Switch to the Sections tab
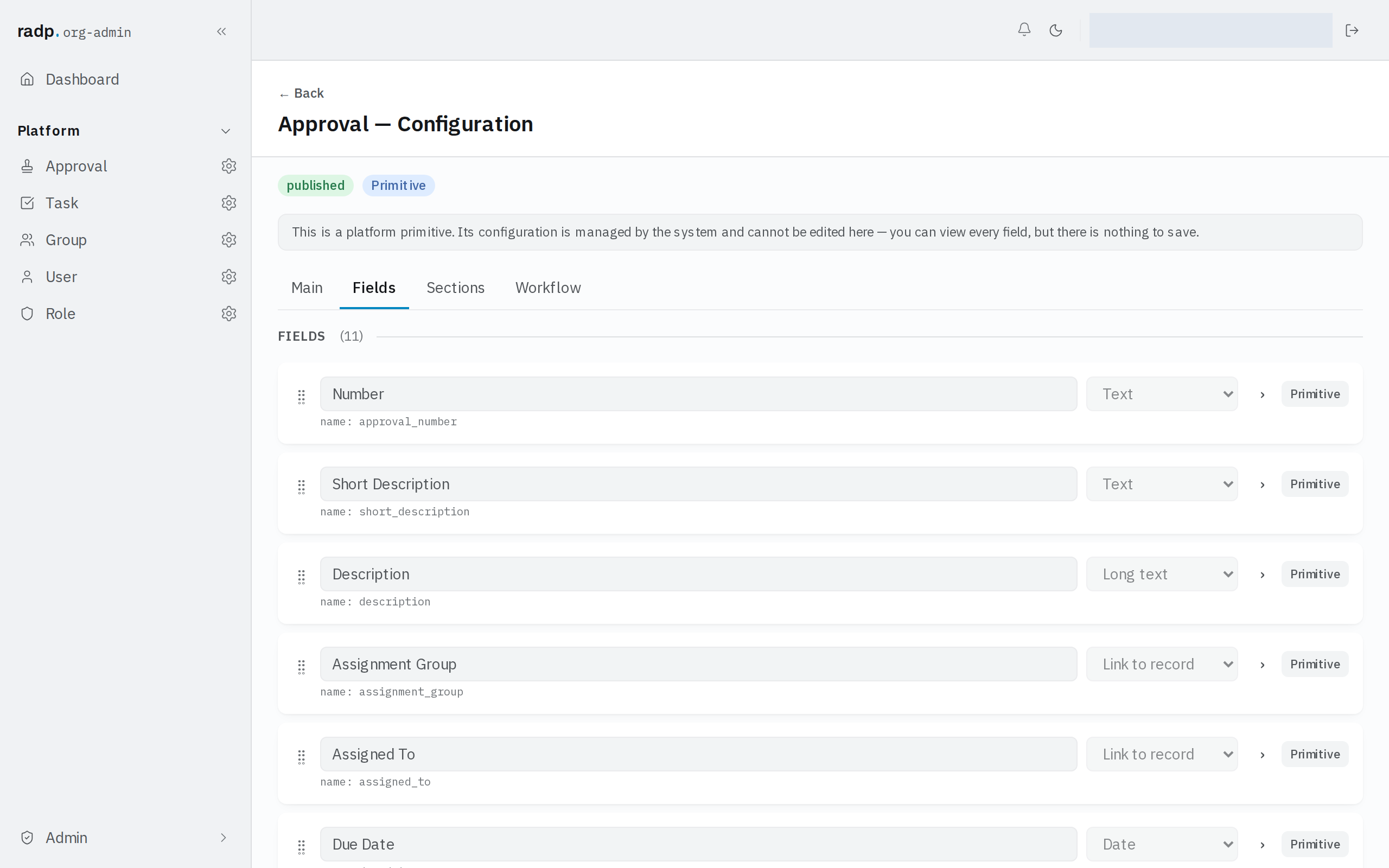The height and width of the screenshot is (868, 1389). 455,288
